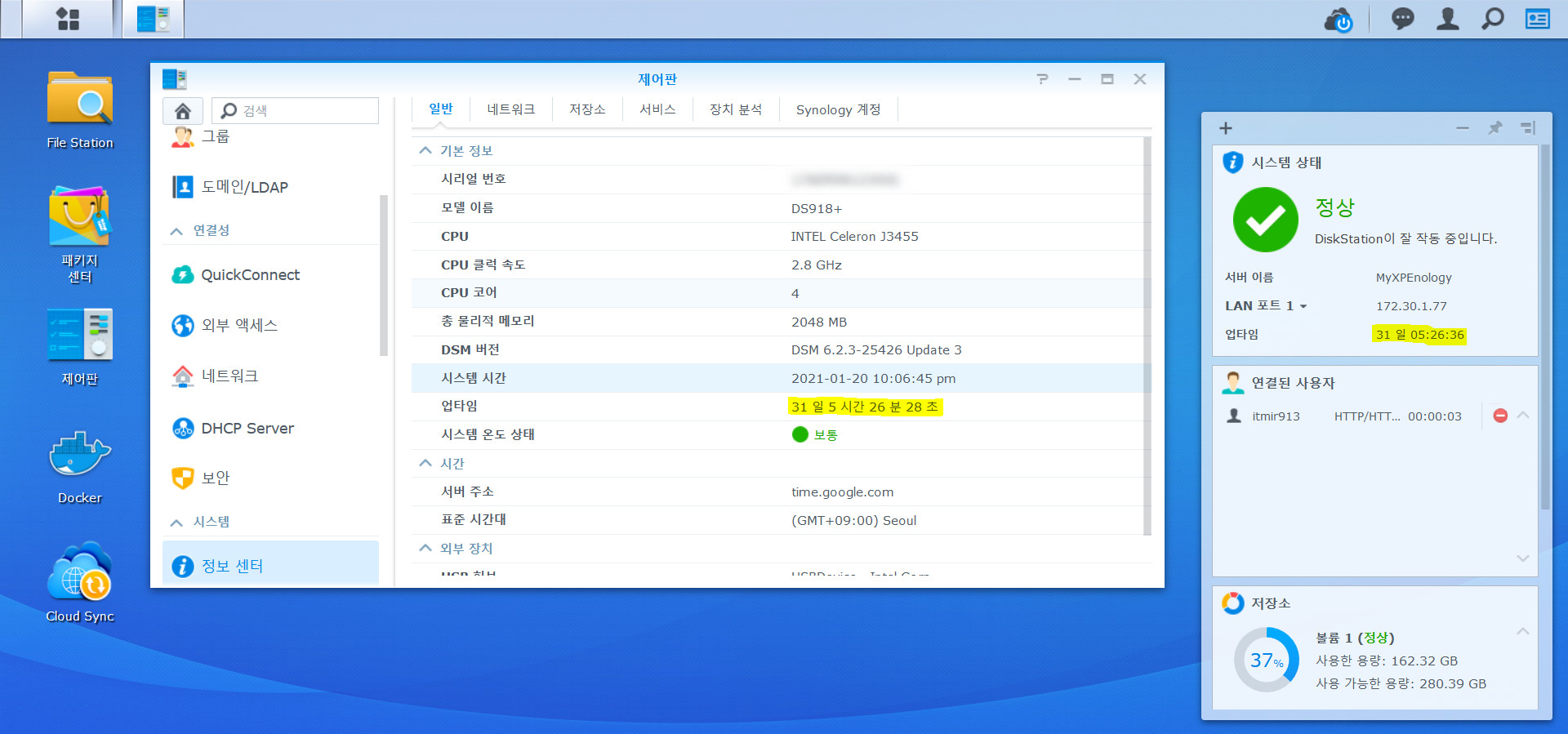
Task: Click the sidebar vertical scrollbar
Action: point(383,275)
